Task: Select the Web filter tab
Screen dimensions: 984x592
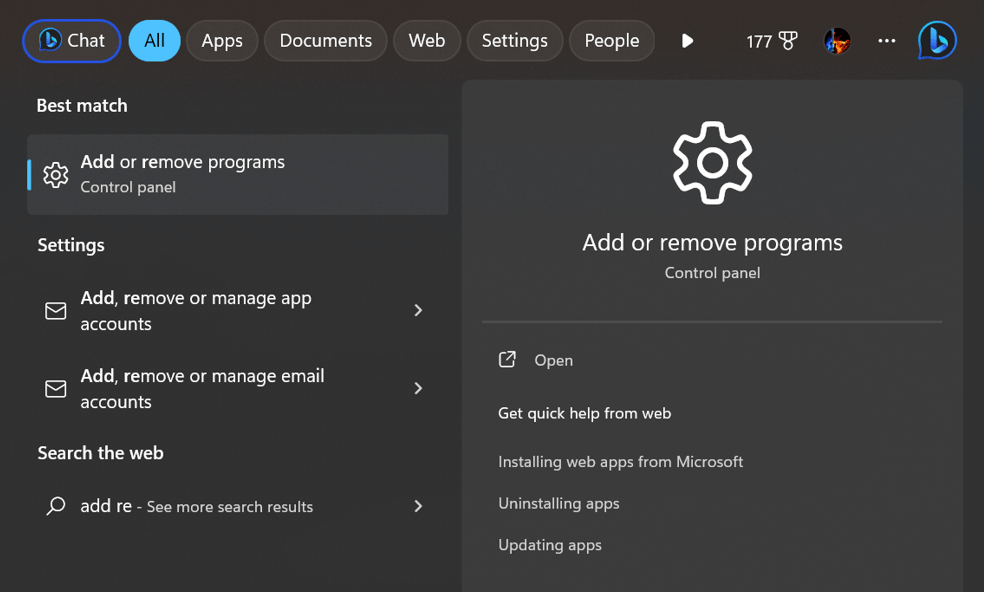Action: [x=427, y=41]
